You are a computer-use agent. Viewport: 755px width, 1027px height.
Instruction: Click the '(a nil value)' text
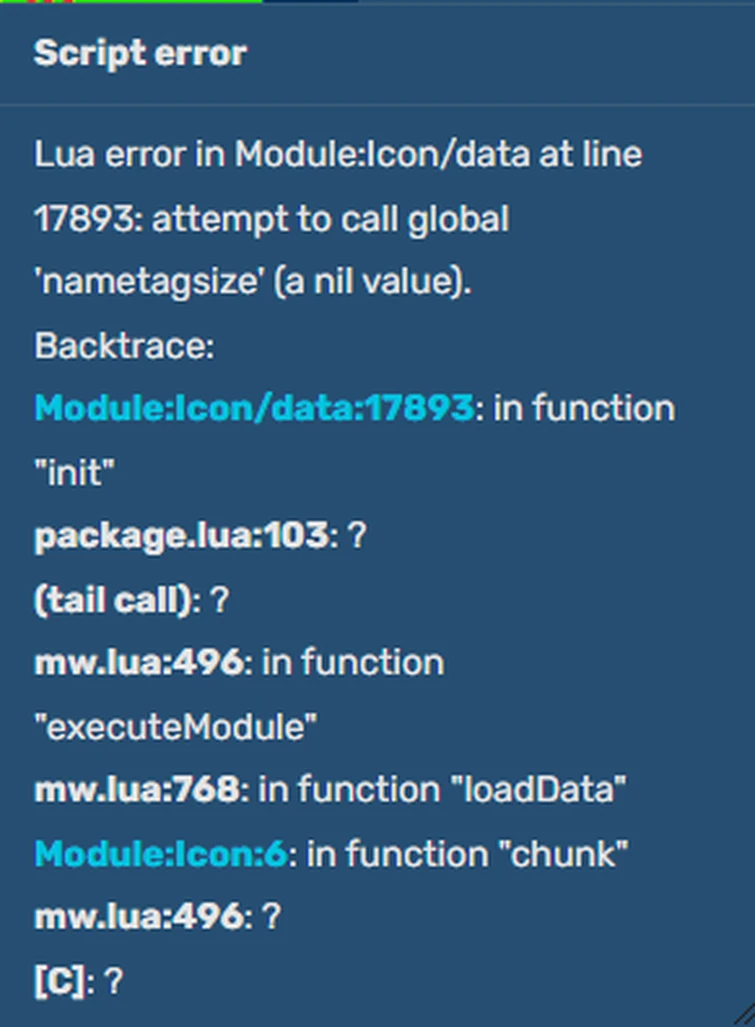(x=371, y=283)
